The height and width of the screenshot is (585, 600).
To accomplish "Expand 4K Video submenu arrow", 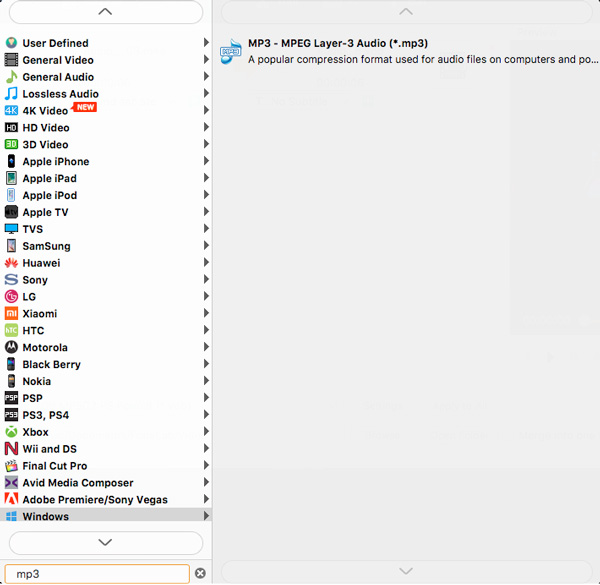I will coord(206,110).
